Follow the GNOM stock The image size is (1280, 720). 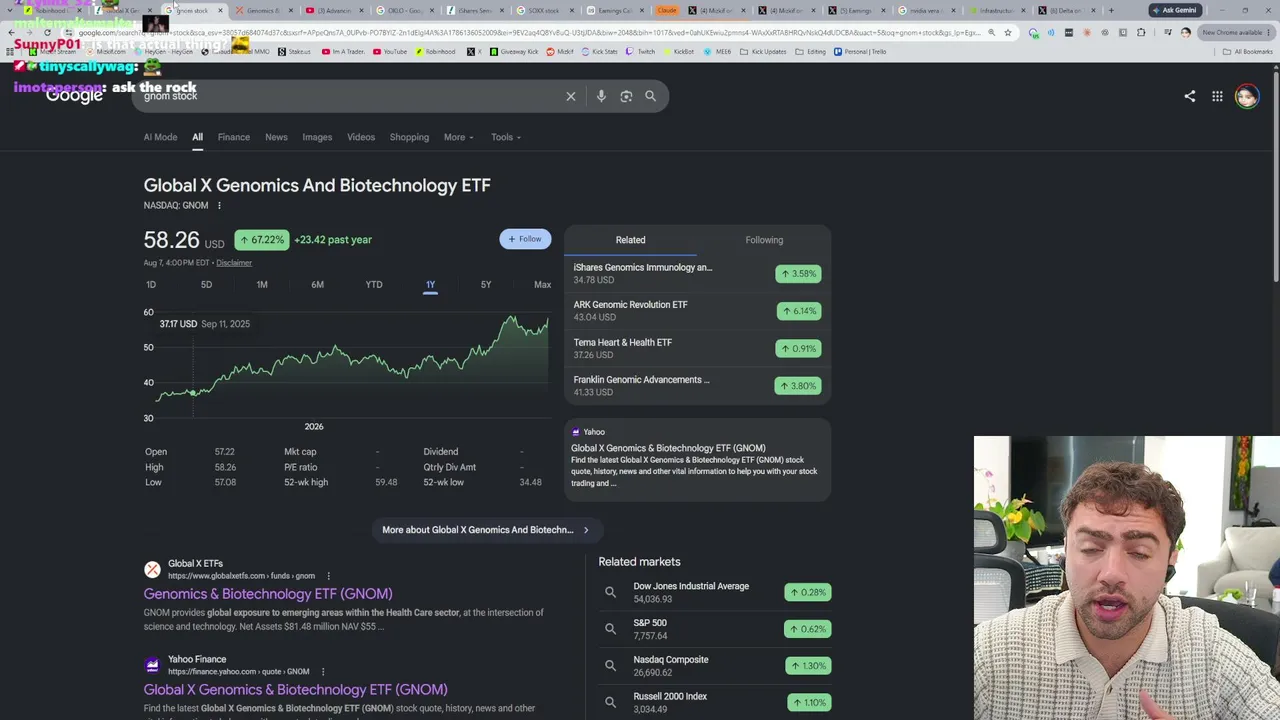tap(525, 239)
